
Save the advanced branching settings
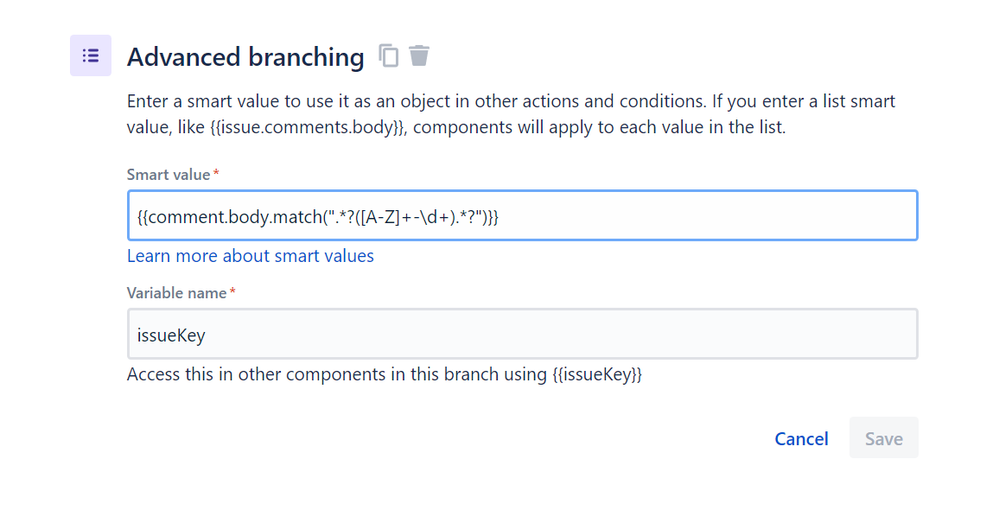pos(884,438)
